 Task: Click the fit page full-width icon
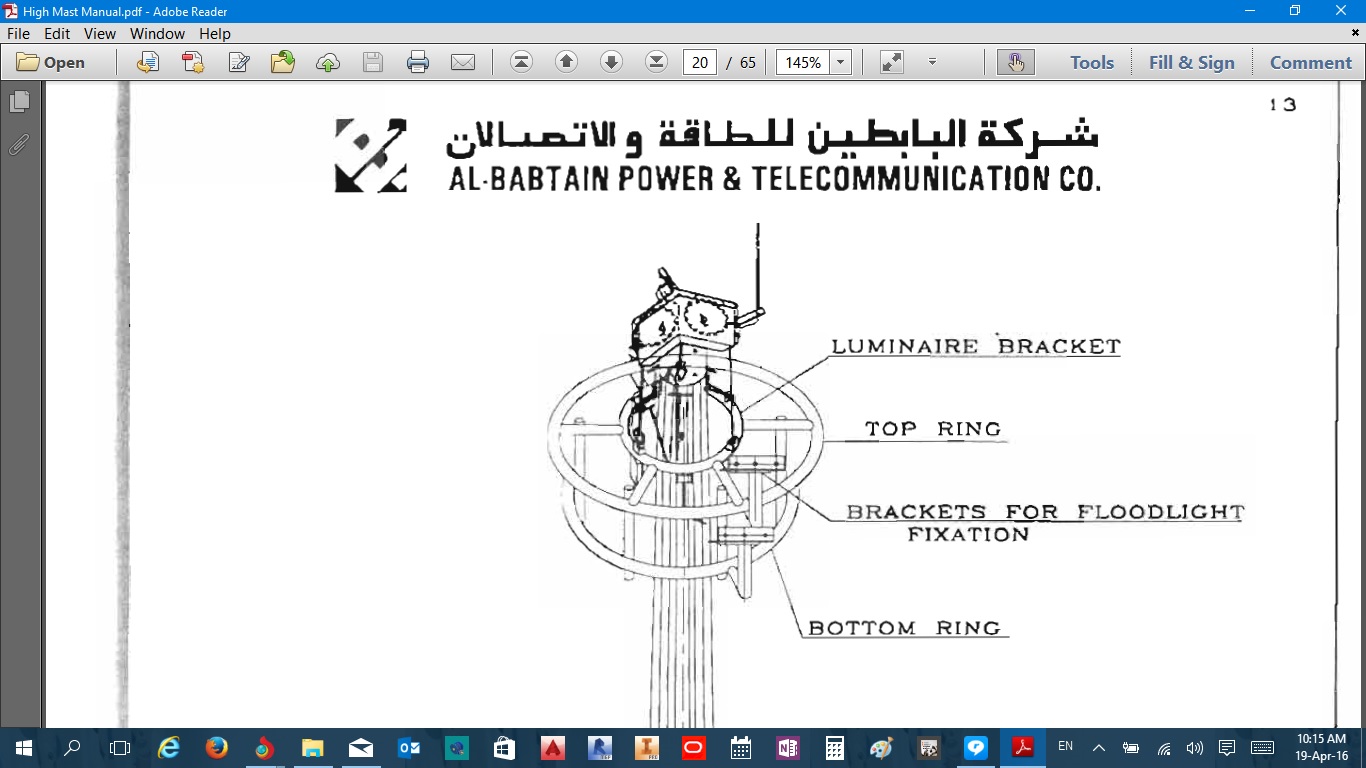coord(892,62)
